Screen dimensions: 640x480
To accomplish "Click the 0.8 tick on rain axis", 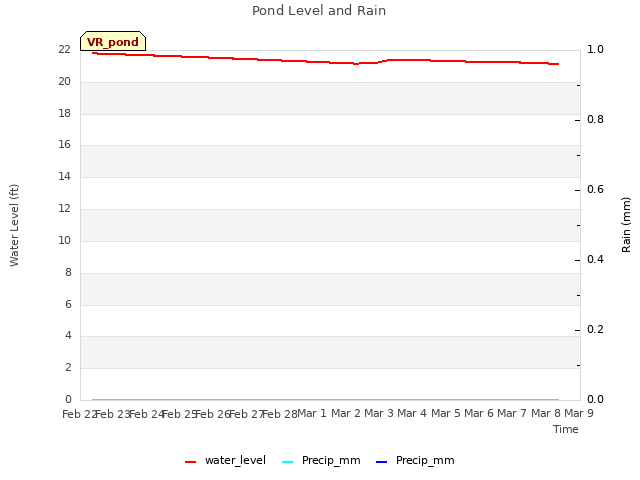I will point(595,119).
